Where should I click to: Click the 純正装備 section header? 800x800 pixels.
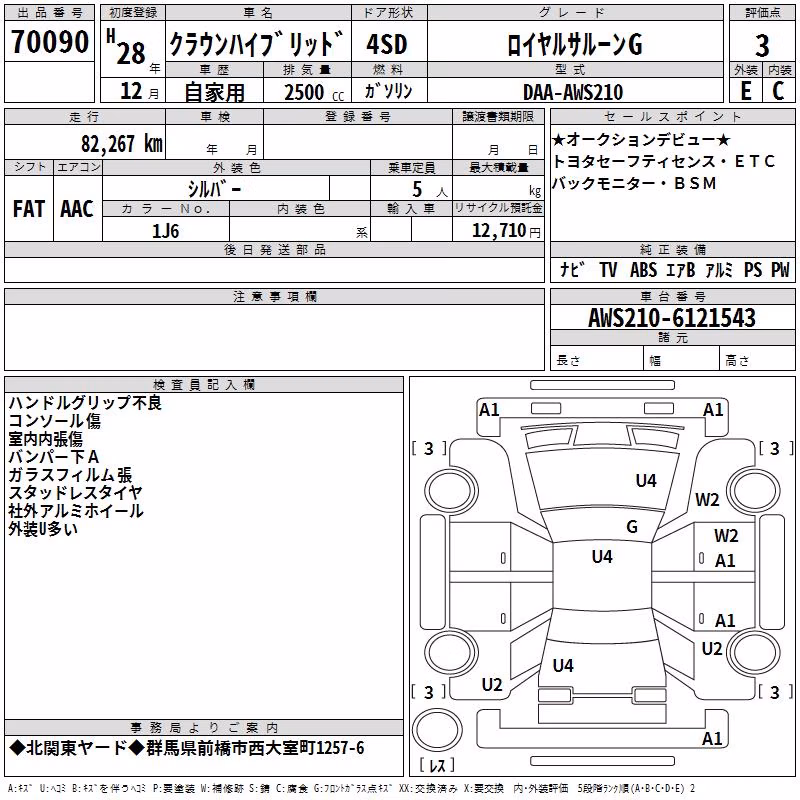tap(672, 249)
